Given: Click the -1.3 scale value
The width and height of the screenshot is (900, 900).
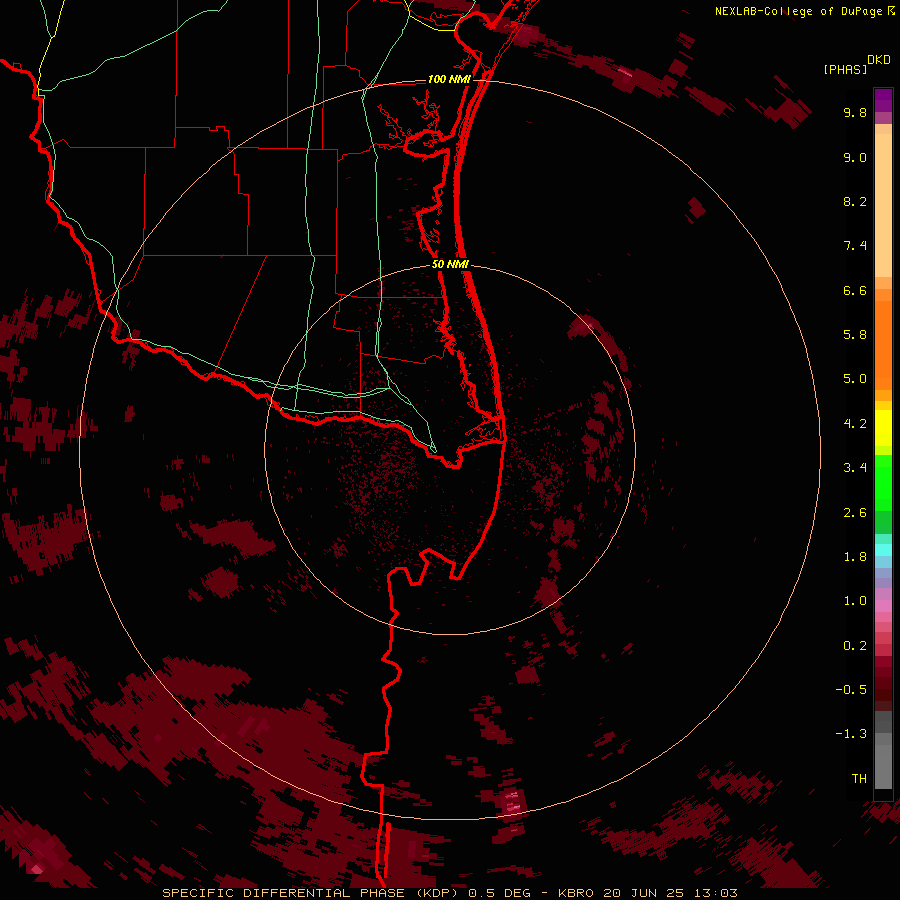Looking at the screenshot, I should (x=851, y=734).
